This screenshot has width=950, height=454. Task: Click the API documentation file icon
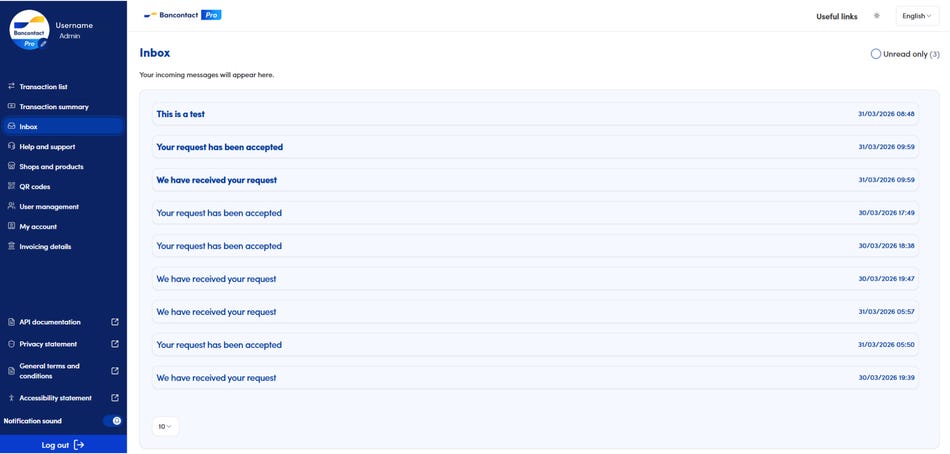pos(11,322)
